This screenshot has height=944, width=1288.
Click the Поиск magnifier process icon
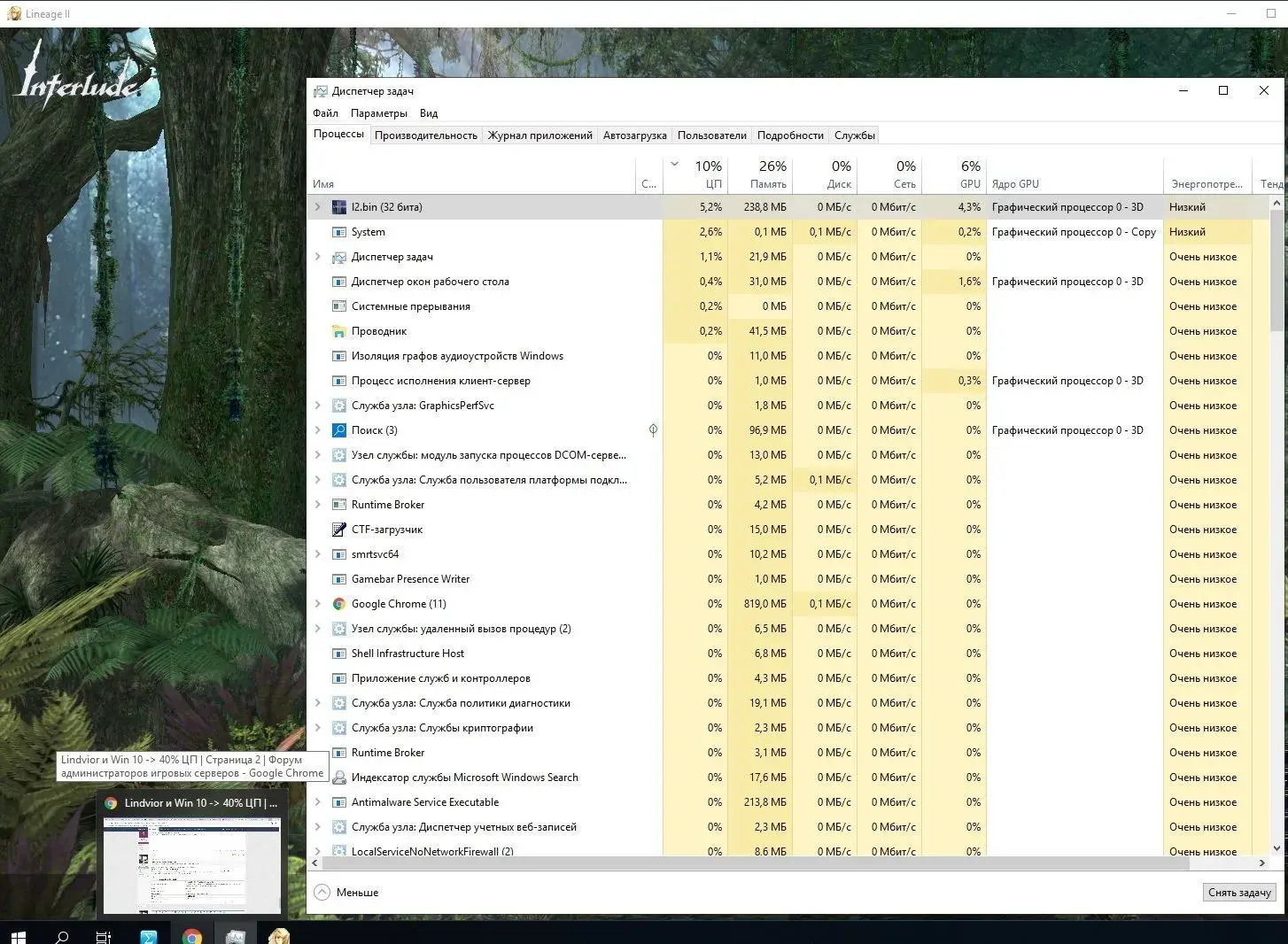(x=338, y=430)
